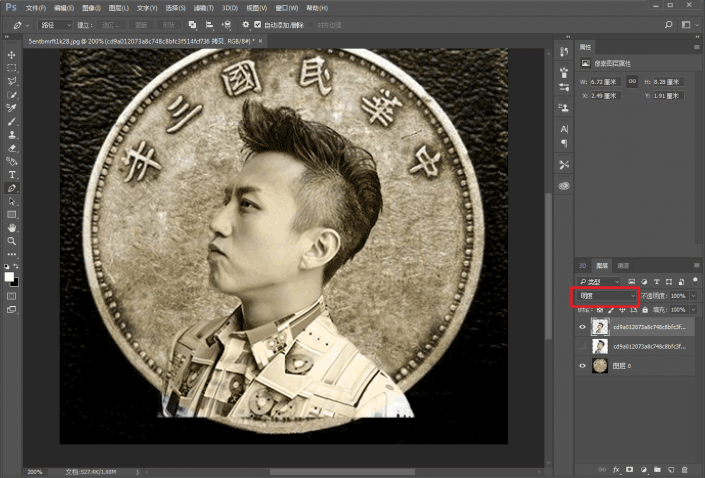Select the Eraser tool
Image resolution: width=705 pixels, height=478 pixels.
tap(12, 148)
